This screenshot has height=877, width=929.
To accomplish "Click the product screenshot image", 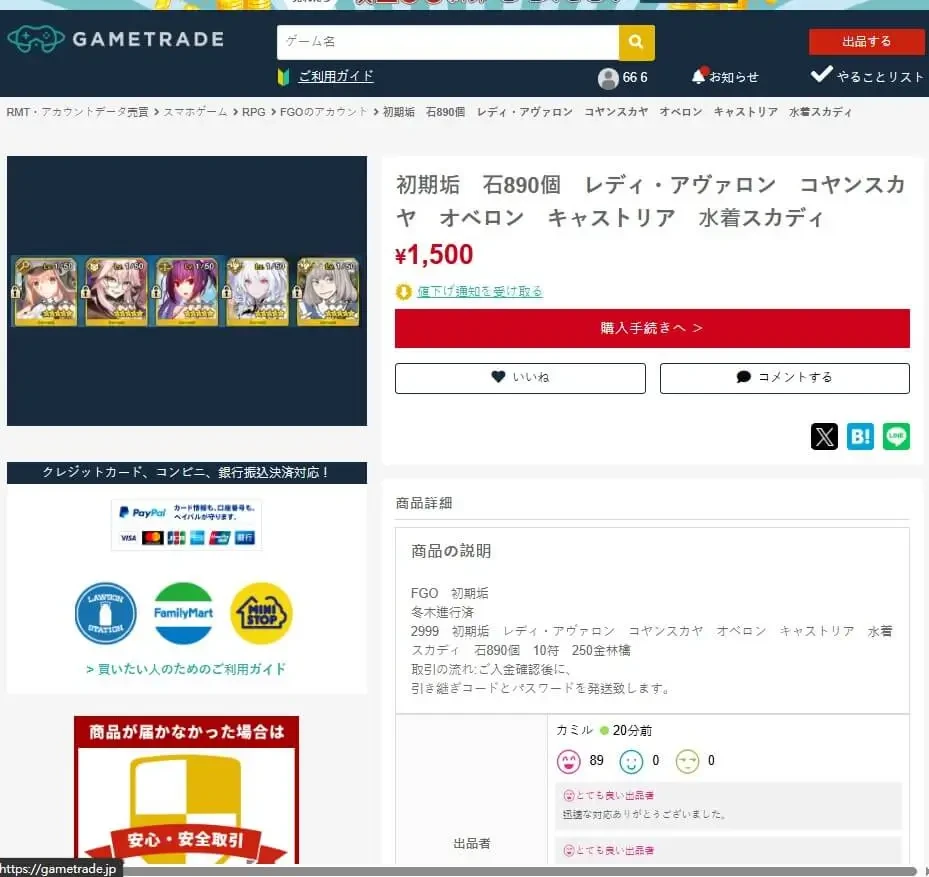I will click(187, 291).
